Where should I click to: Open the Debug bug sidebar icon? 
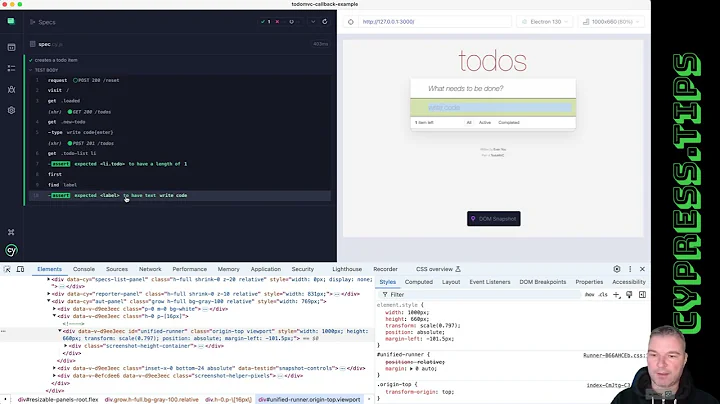click(11, 90)
